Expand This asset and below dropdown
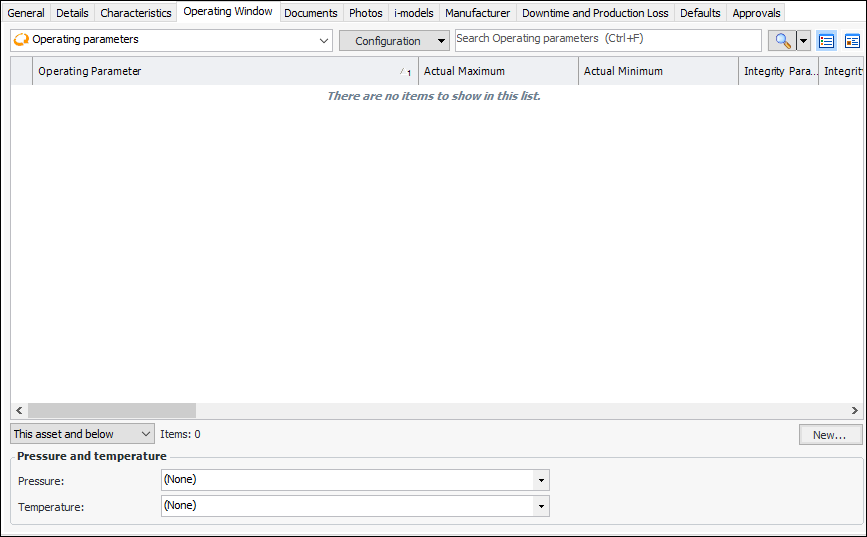The image size is (867, 537). [82, 434]
